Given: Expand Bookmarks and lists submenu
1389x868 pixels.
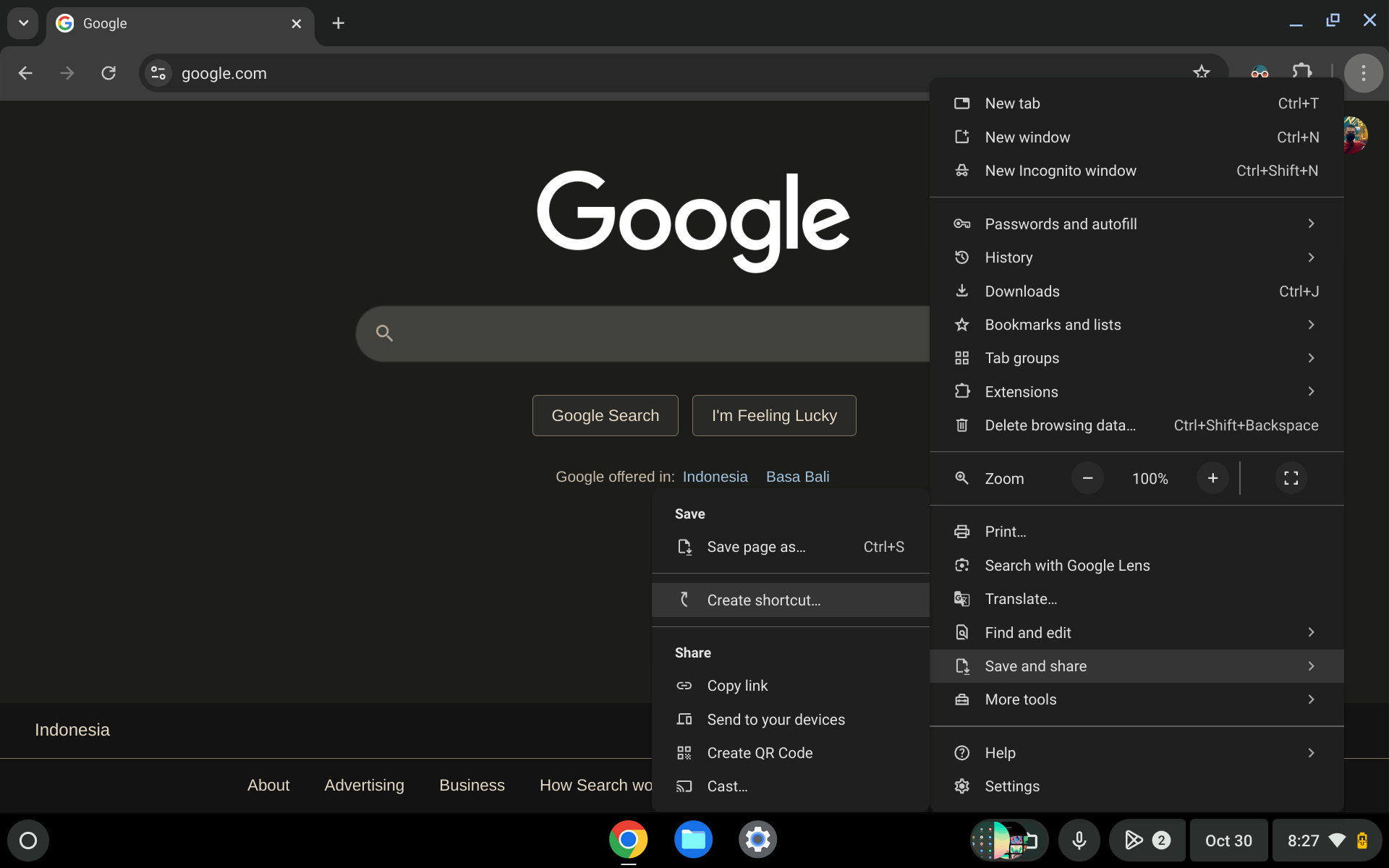Looking at the screenshot, I should 1137,325.
